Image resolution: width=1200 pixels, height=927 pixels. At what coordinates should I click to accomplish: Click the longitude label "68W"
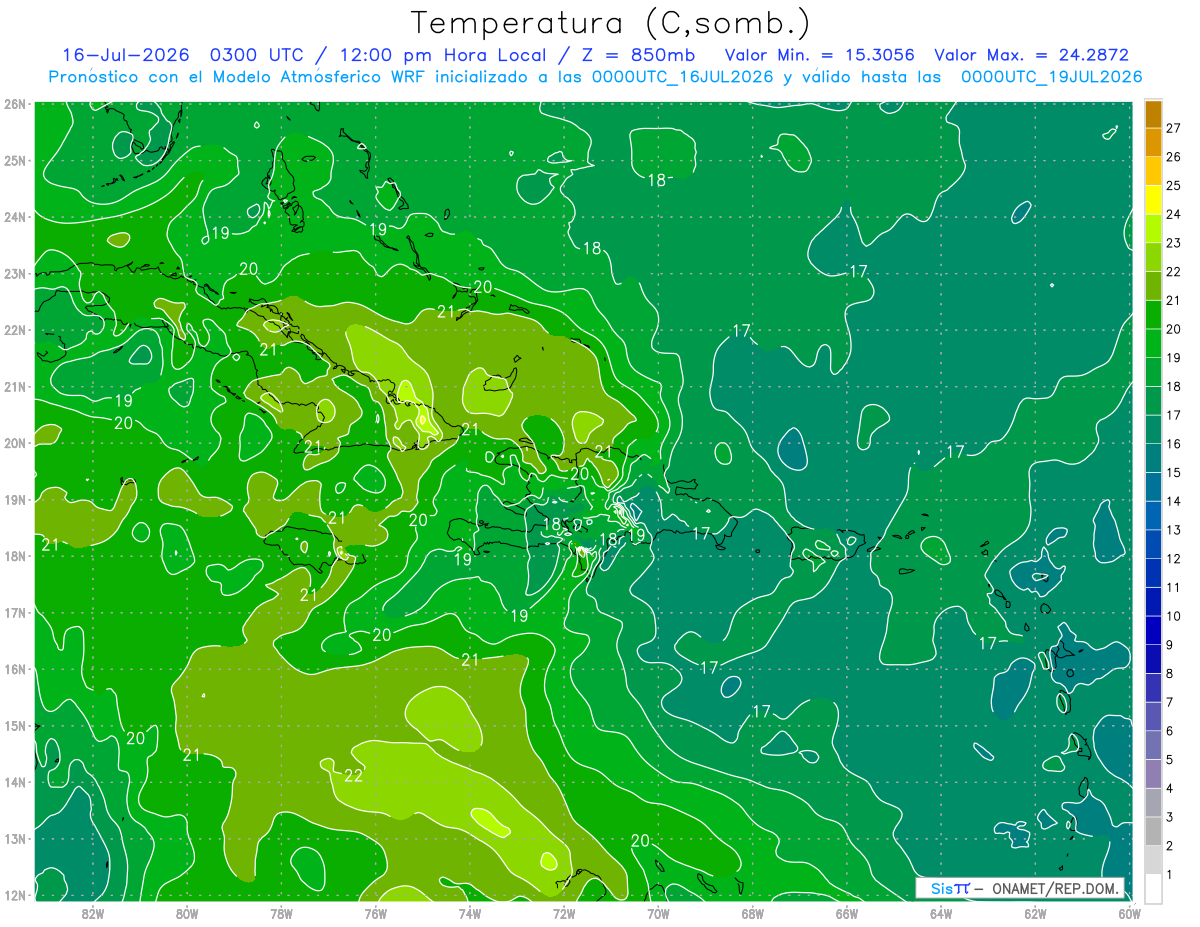point(753,913)
